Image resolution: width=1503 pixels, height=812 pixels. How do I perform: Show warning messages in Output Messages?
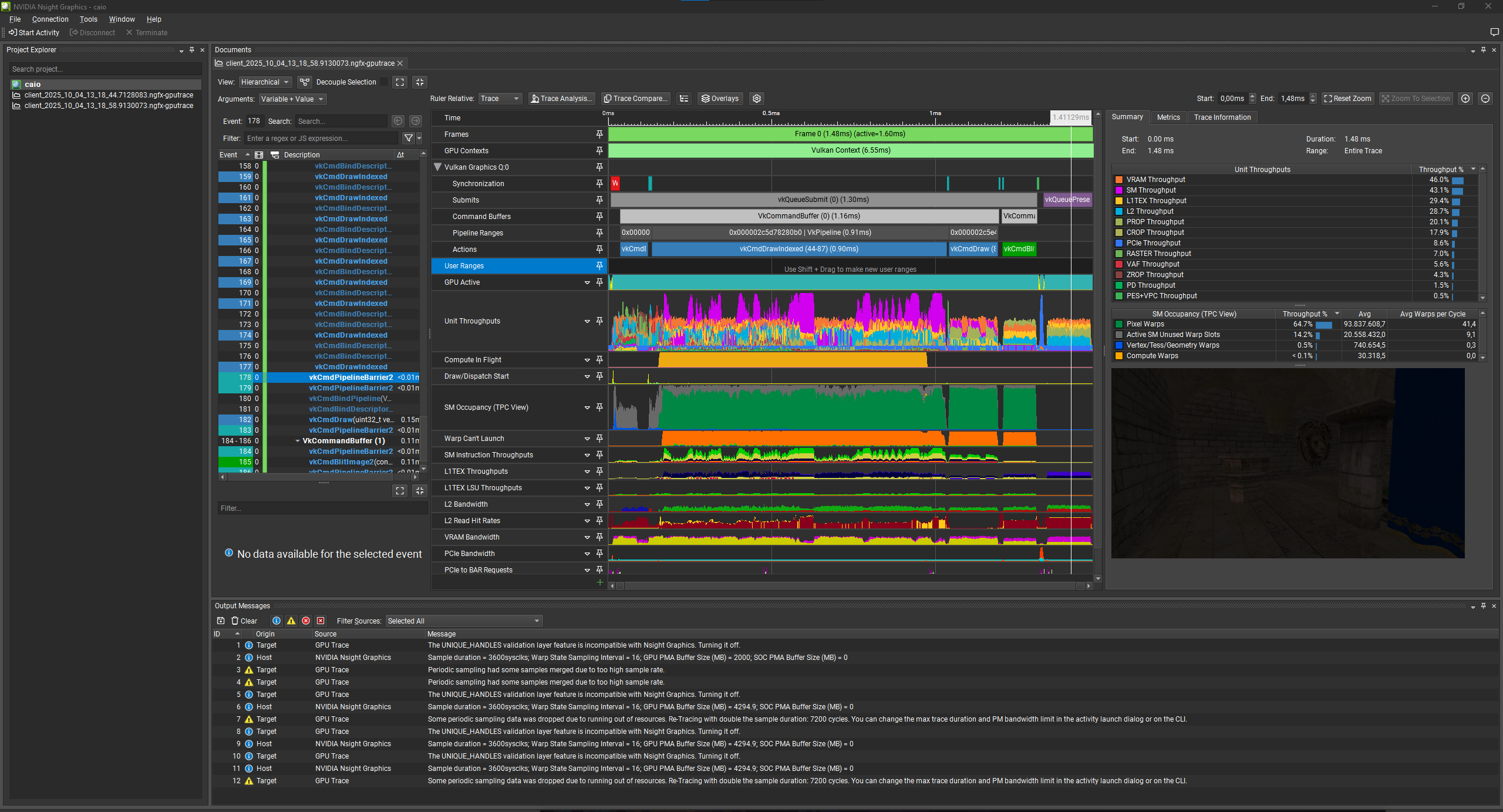pos(291,621)
